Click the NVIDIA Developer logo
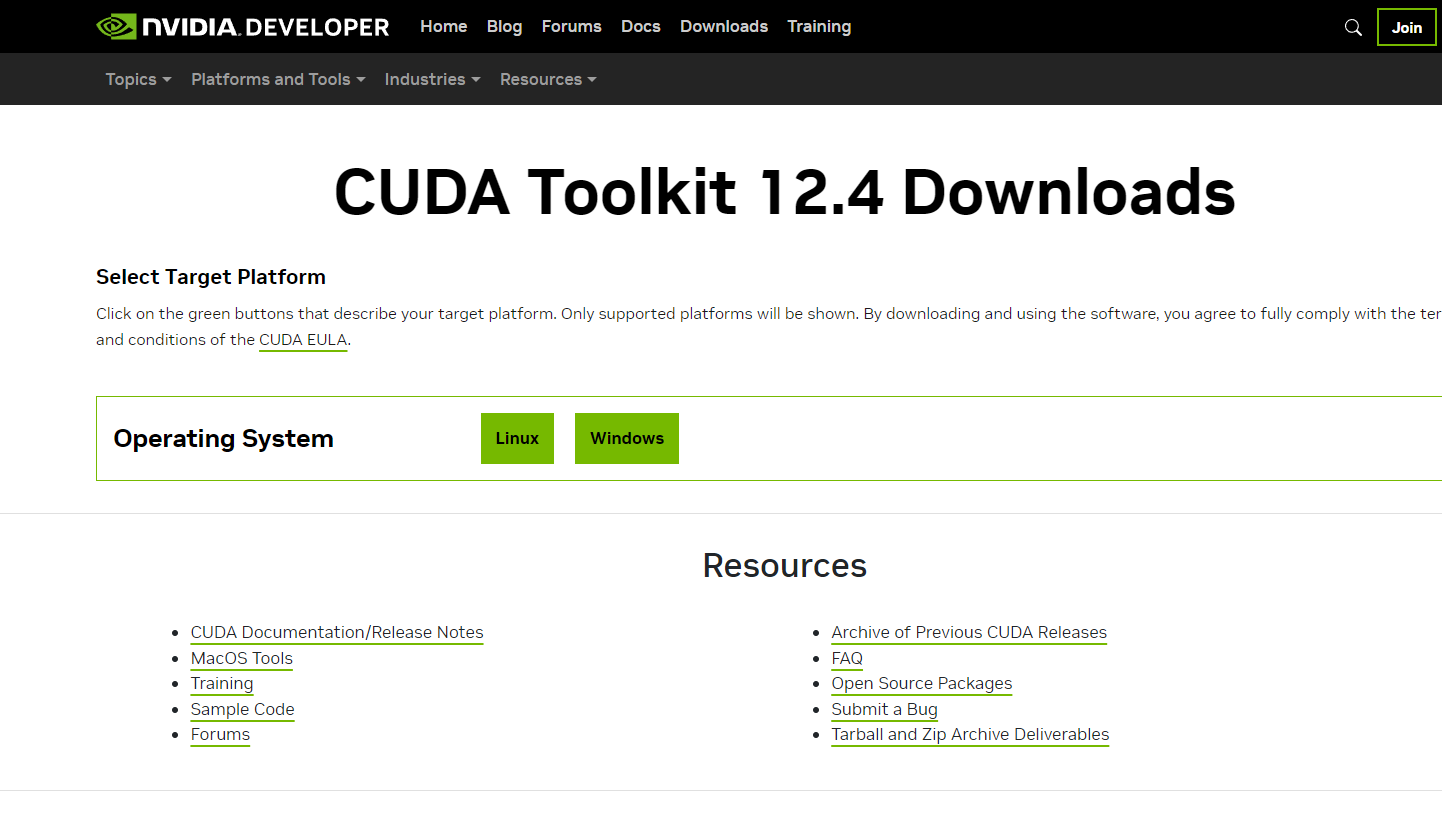This screenshot has height=814, width=1442. pos(243,27)
